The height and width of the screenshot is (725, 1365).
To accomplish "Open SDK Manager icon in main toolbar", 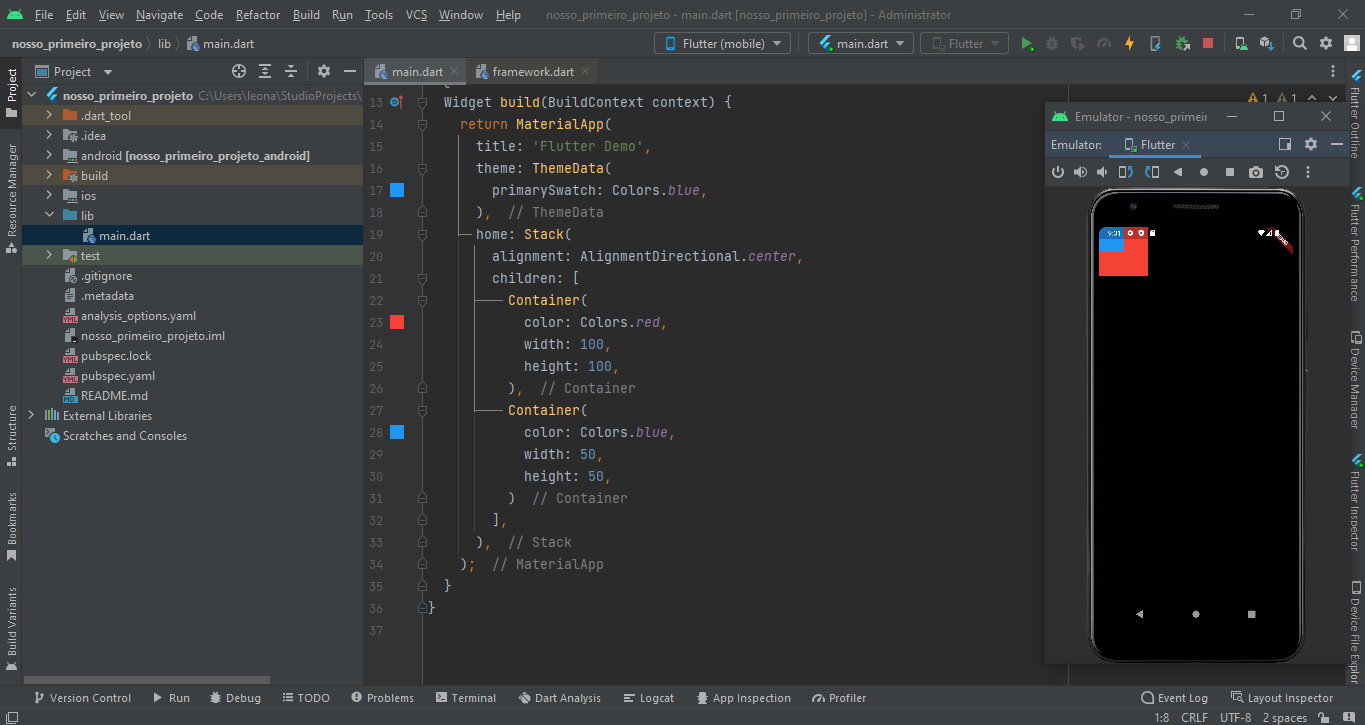I will [1267, 43].
